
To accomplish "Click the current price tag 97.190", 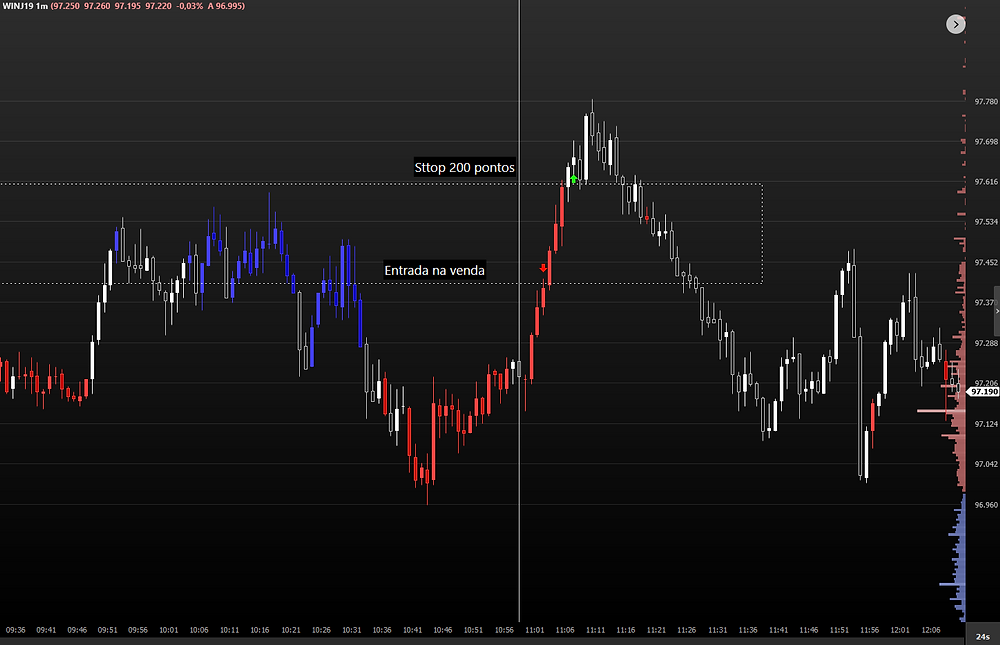I will [x=983, y=392].
